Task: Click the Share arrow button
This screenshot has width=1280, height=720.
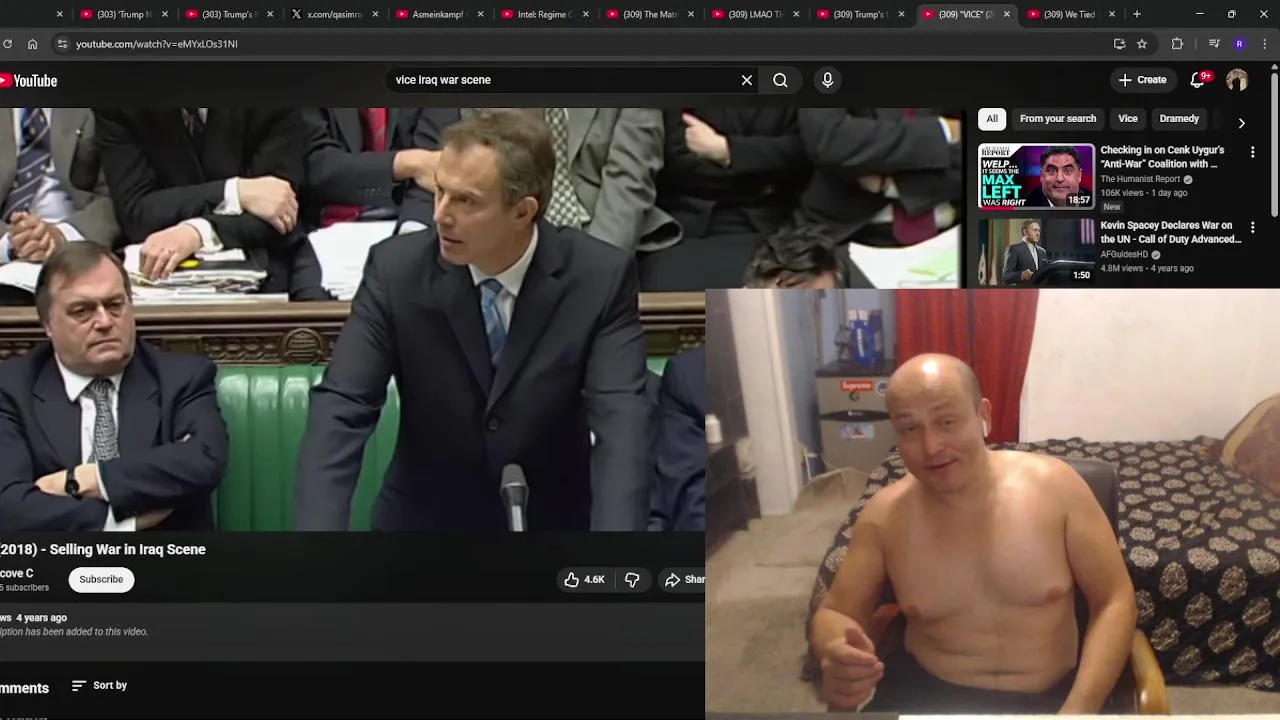Action: pyautogui.click(x=686, y=579)
